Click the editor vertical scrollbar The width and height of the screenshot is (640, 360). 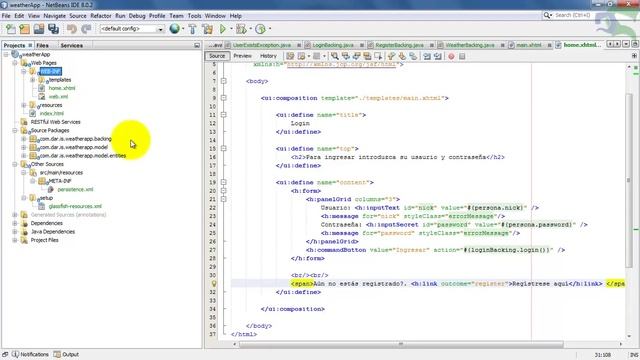click(629, 180)
